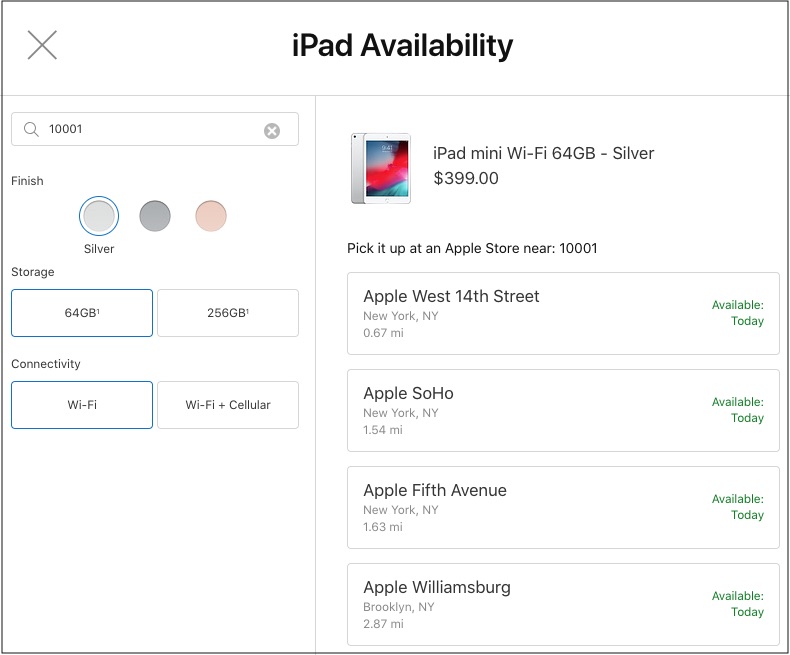This screenshot has height=655, width=790.
Task: Choose 256GB storage option
Action: click(228, 313)
